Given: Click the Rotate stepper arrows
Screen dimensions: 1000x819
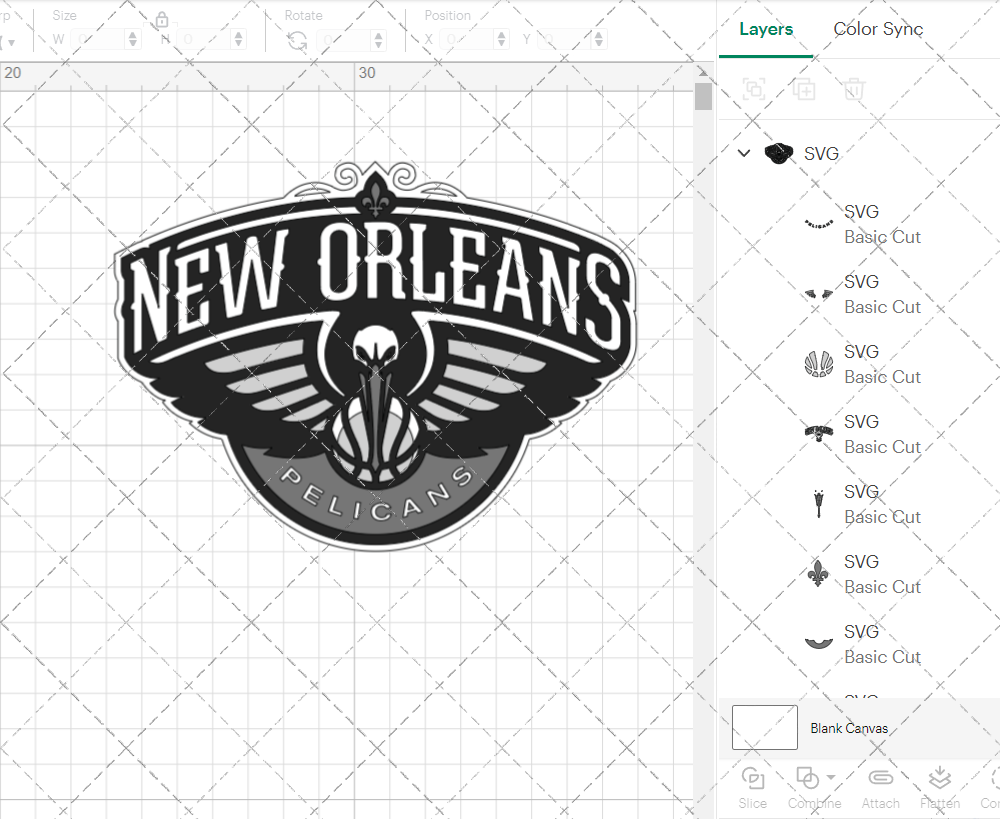Looking at the screenshot, I should click(379, 40).
